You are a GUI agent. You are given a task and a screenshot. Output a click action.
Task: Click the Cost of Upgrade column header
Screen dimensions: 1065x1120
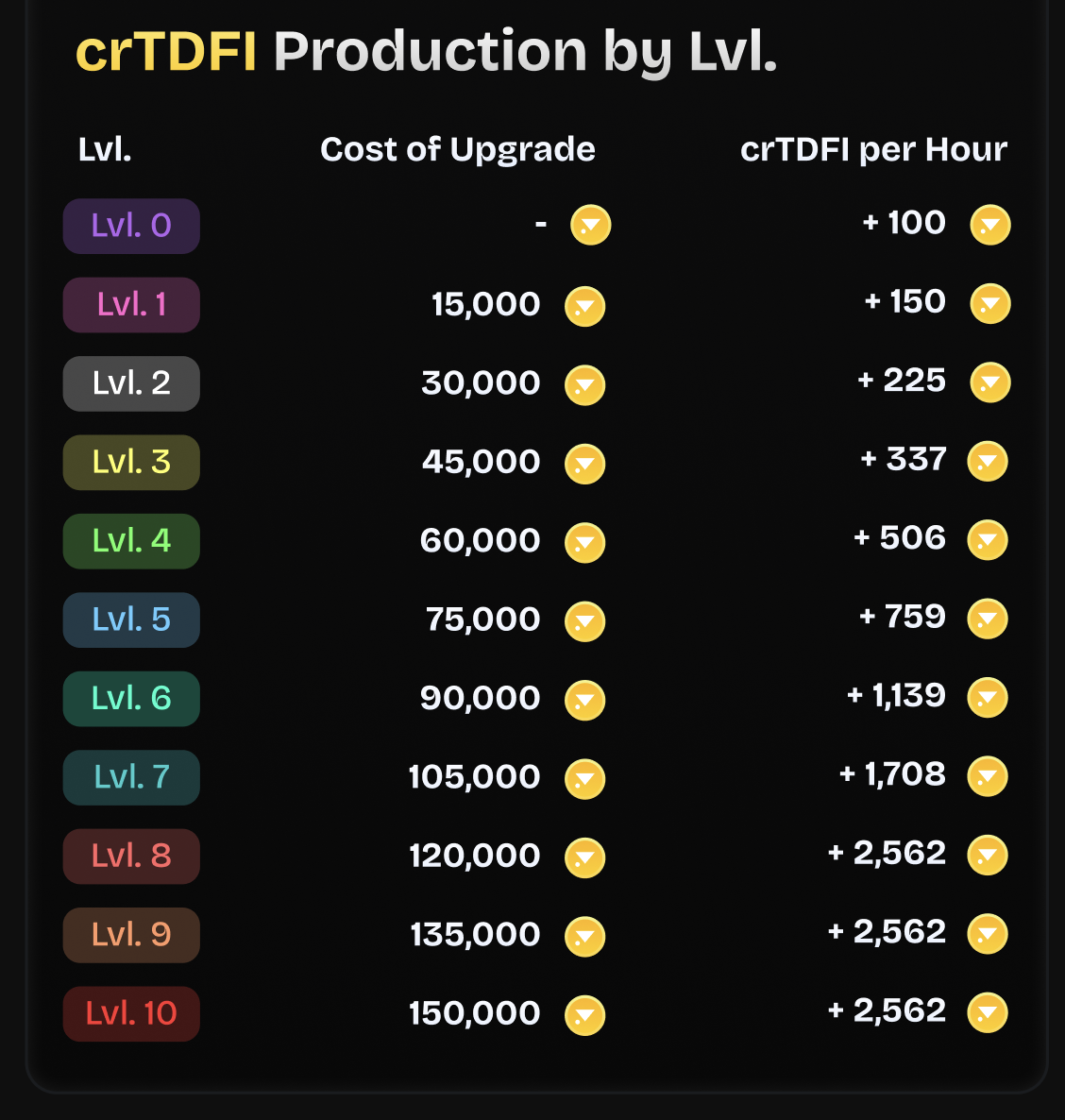(457, 149)
